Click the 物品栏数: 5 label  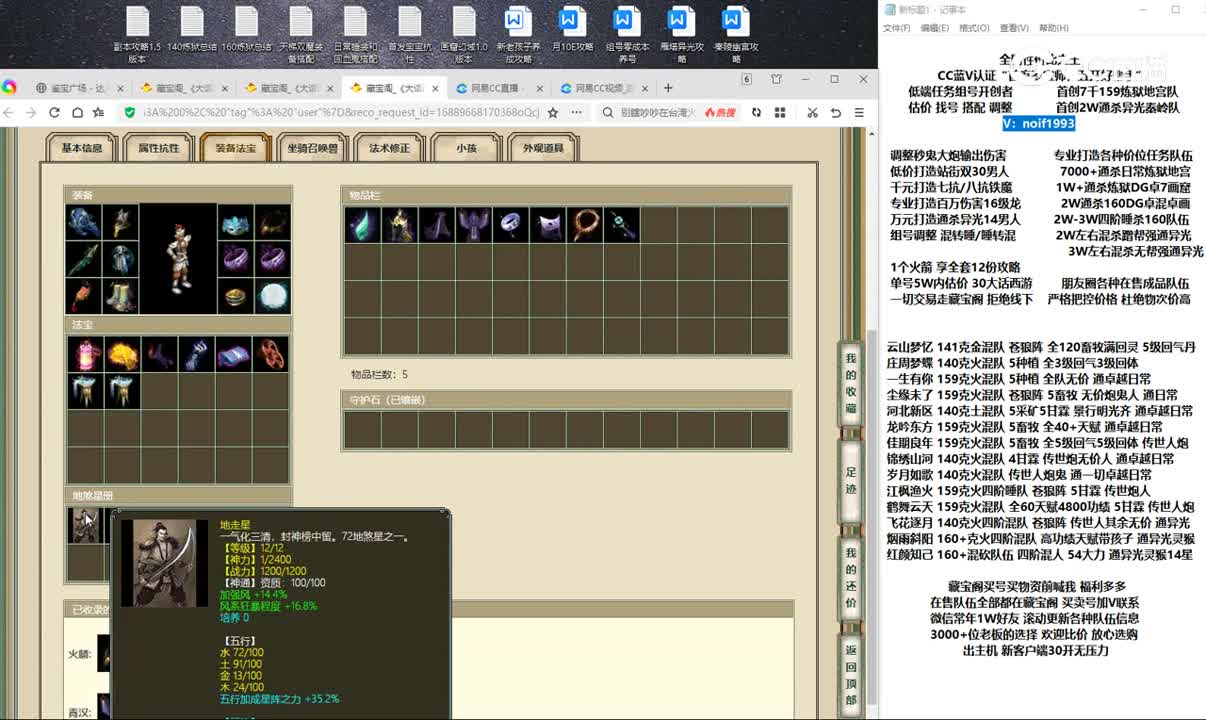[x=379, y=374]
